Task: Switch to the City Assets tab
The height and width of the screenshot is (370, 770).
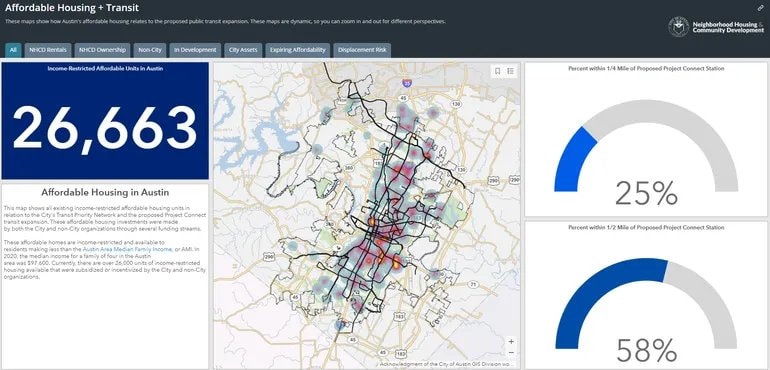Action: (x=243, y=50)
